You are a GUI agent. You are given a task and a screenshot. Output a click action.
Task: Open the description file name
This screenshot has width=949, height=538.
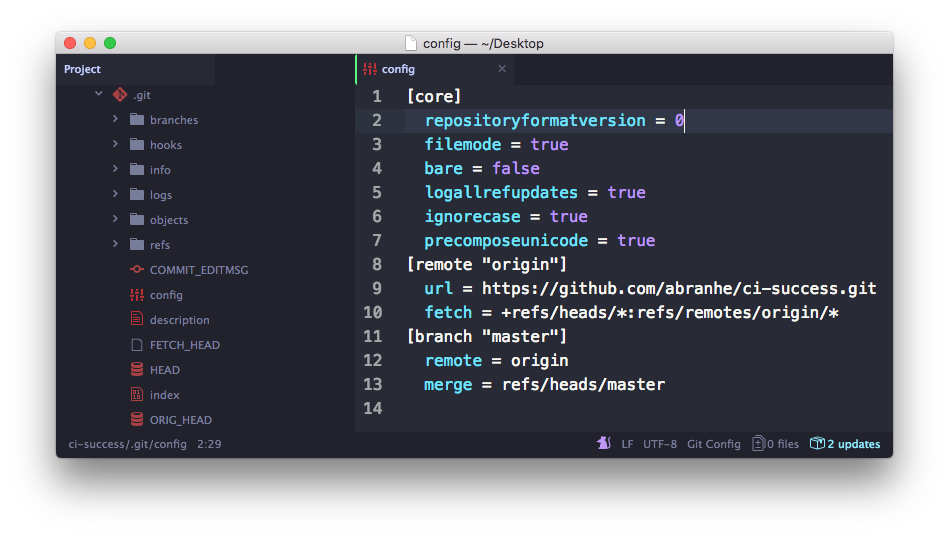pos(180,320)
